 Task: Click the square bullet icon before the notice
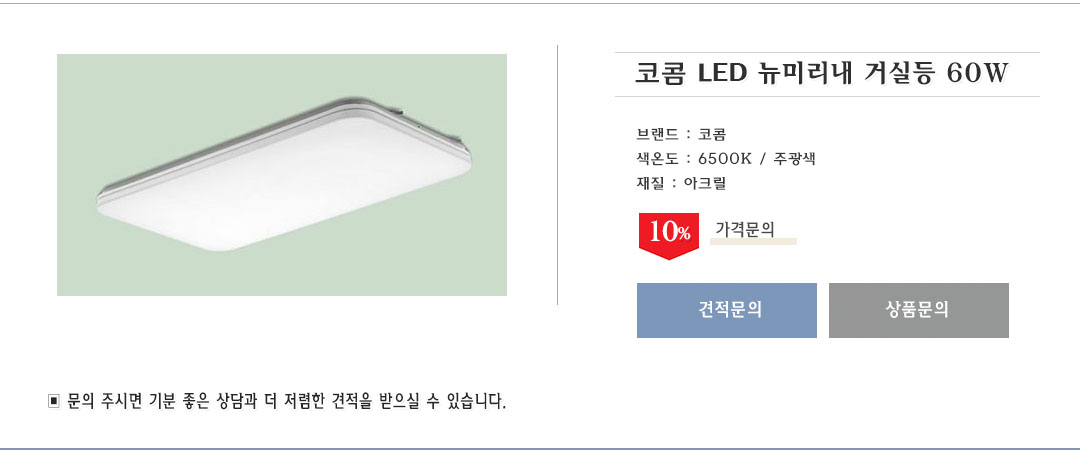[x=54, y=402]
